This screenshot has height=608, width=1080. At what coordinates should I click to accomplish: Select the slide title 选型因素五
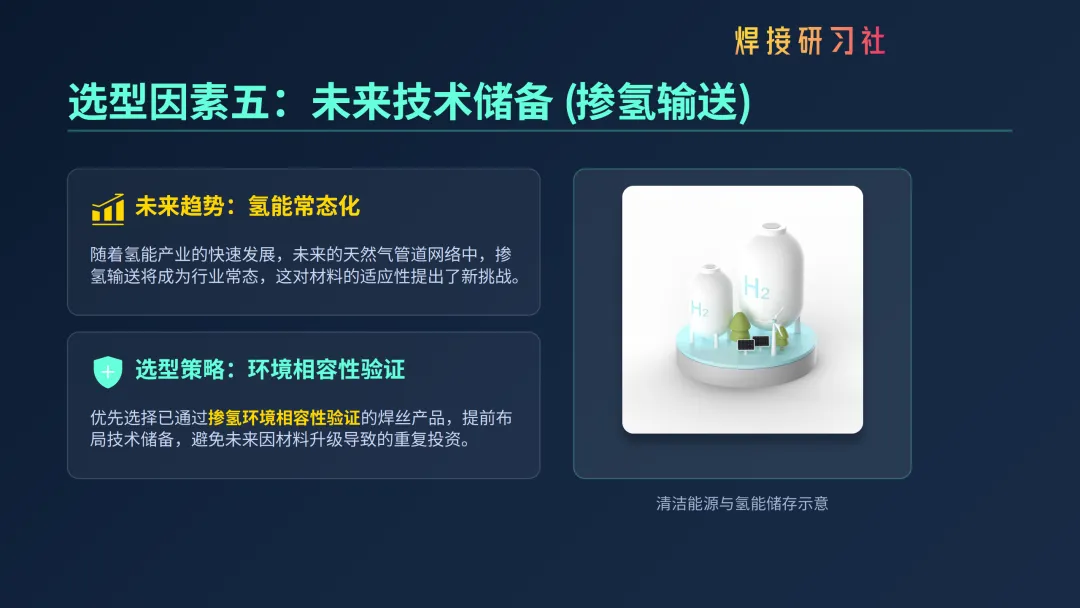(168, 102)
